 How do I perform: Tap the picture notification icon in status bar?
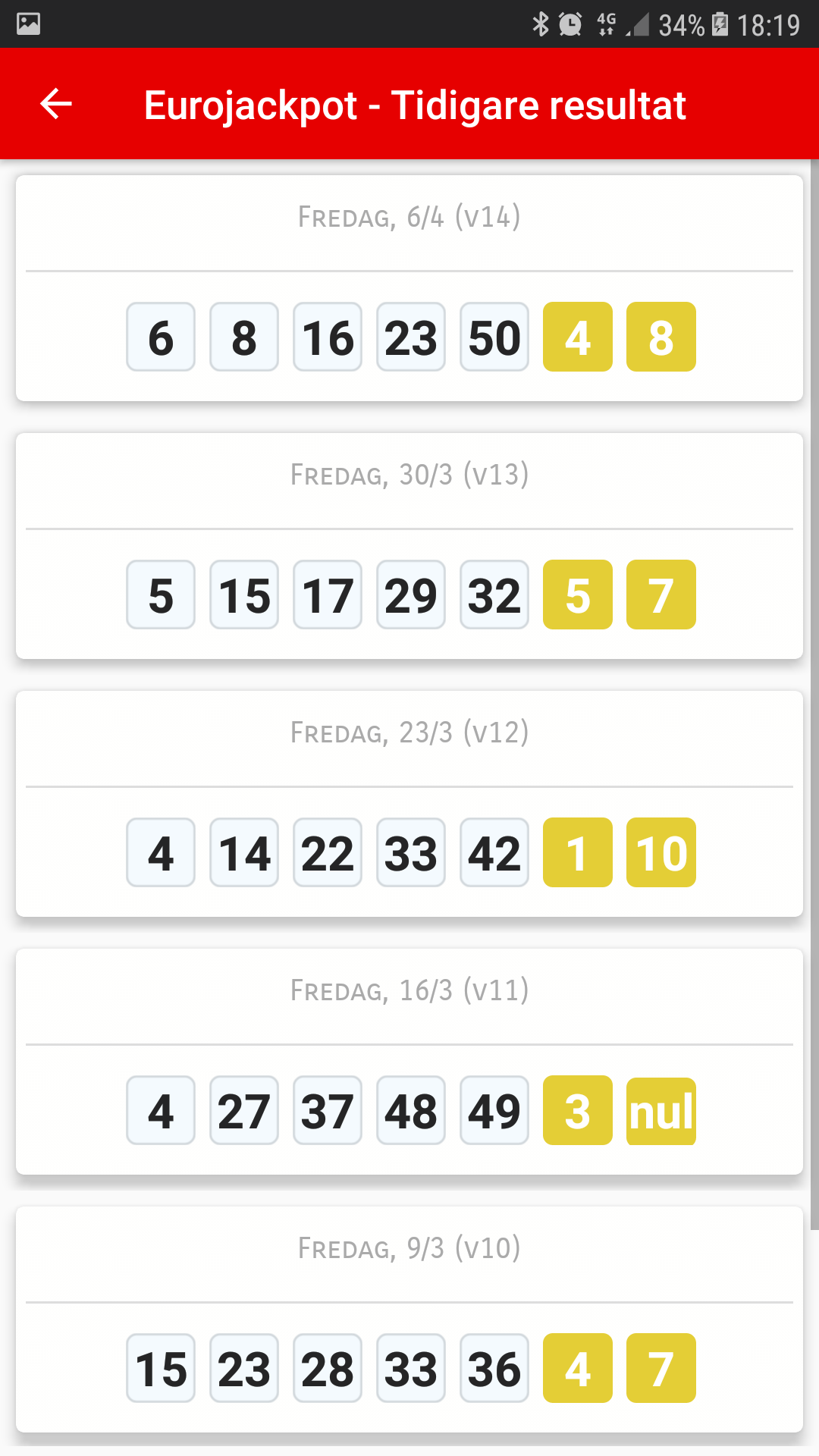point(29,24)
